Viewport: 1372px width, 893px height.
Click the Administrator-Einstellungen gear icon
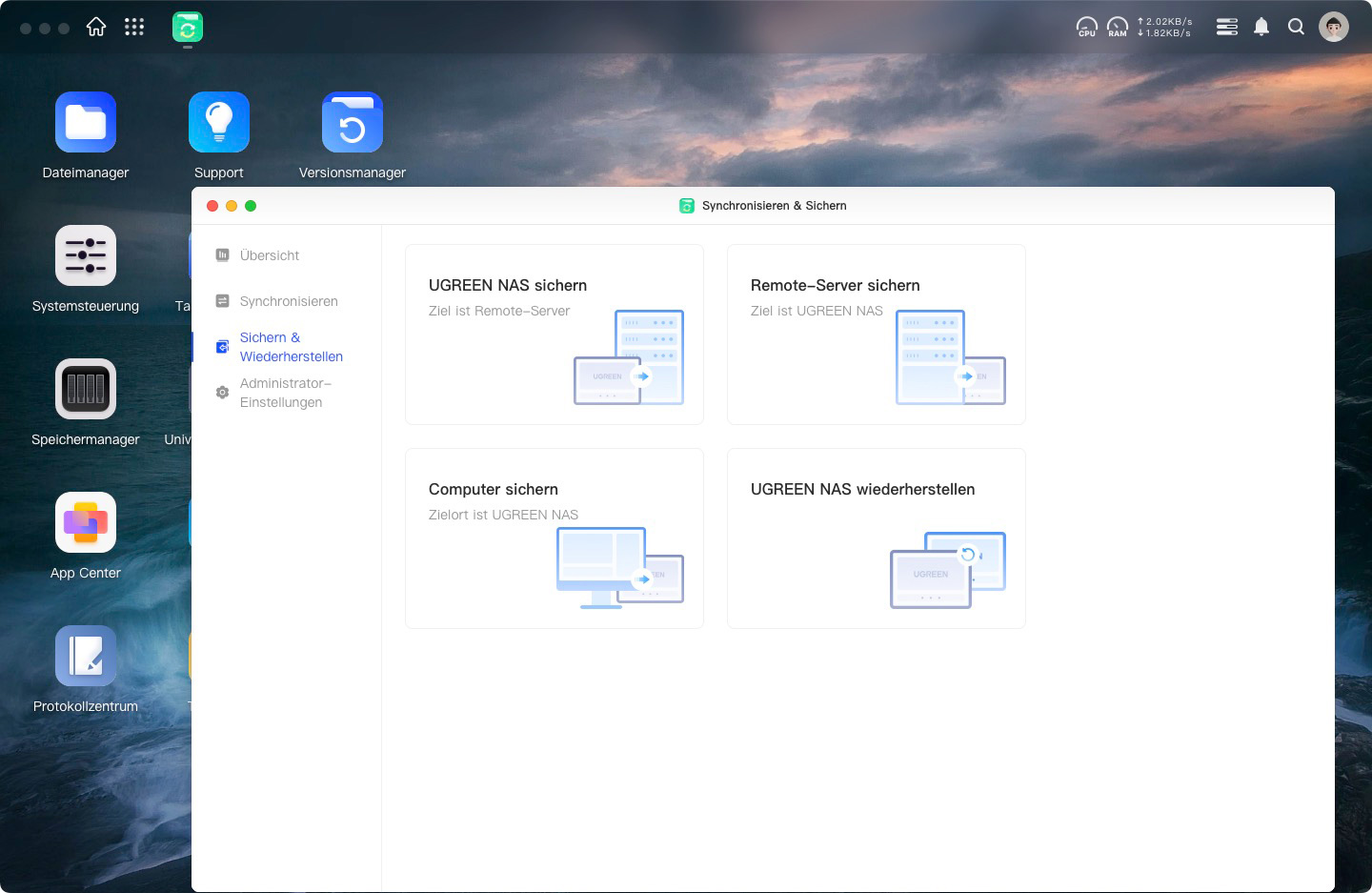coord(222,393)
